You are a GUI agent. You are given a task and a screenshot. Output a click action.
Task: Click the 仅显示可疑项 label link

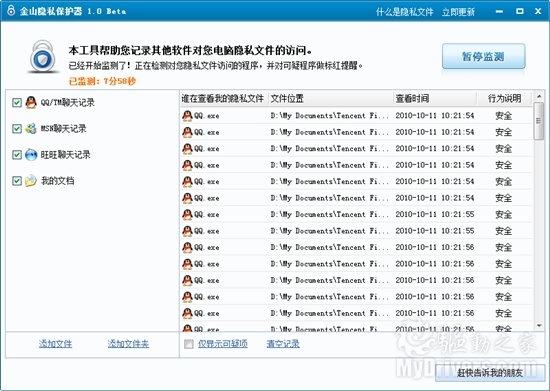[x=223, y=344]
